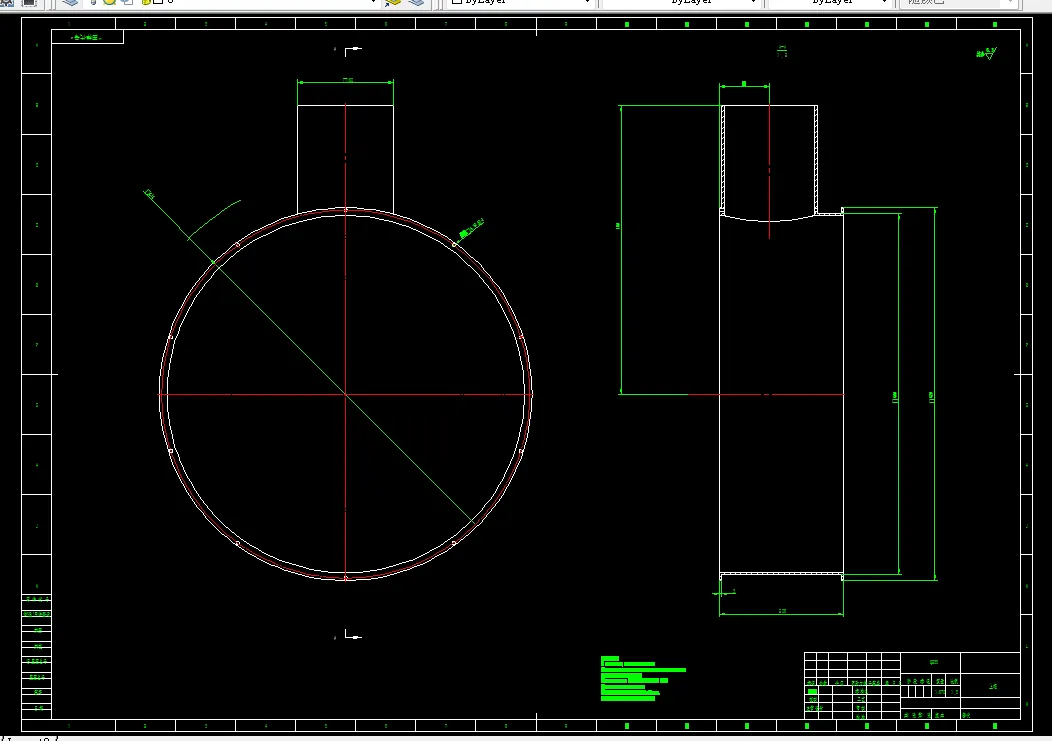Click the Layer Previous icon
The width and height of the screenshot is (1052, 741).
pyautogui.click(x=416, y=3)
